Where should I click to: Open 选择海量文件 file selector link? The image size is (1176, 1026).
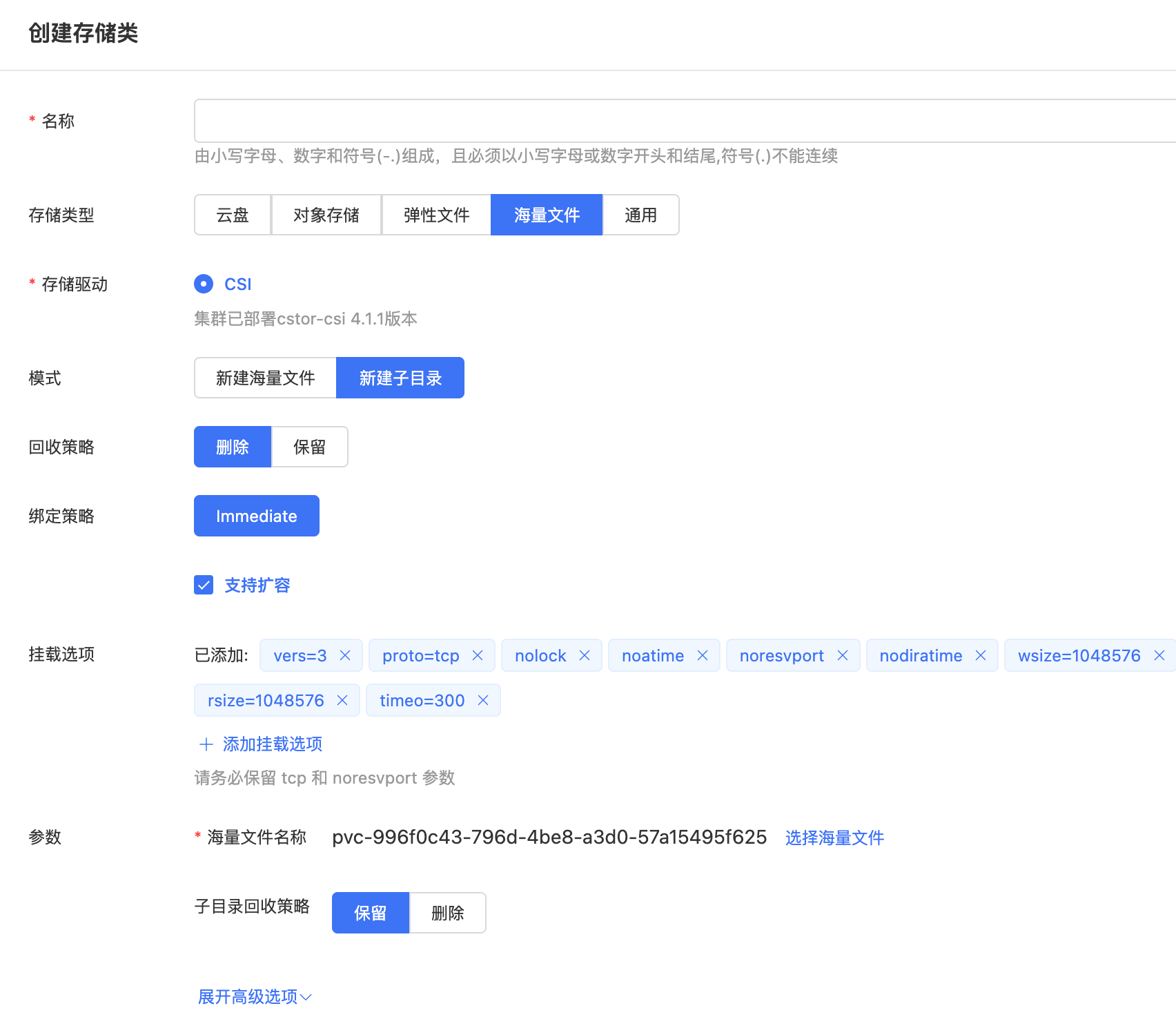[x=834, y=838]
